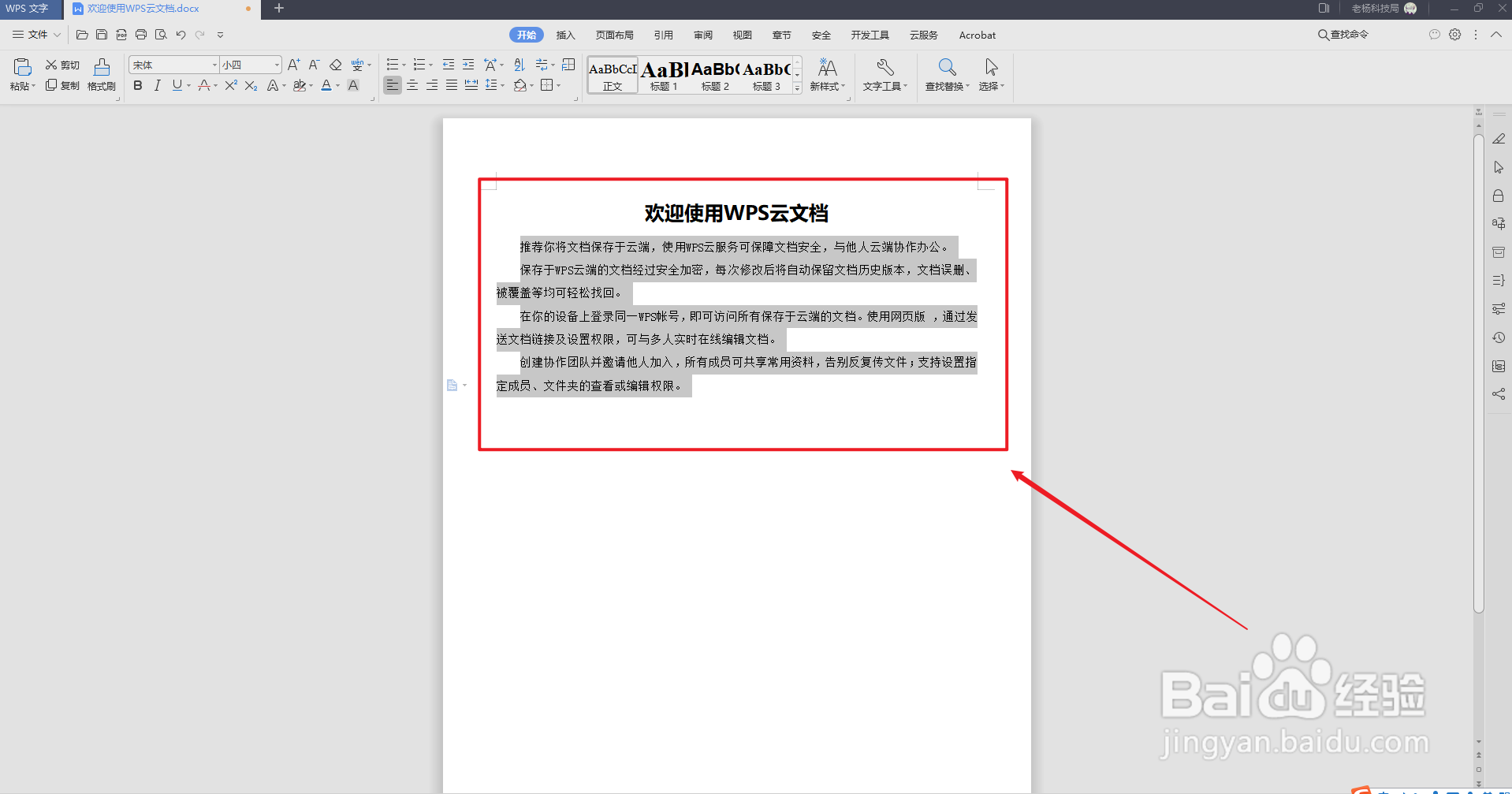The image size is (1512, 794).
Task: Click the lock icon in right sidebar
Action: click(1499, 196)
